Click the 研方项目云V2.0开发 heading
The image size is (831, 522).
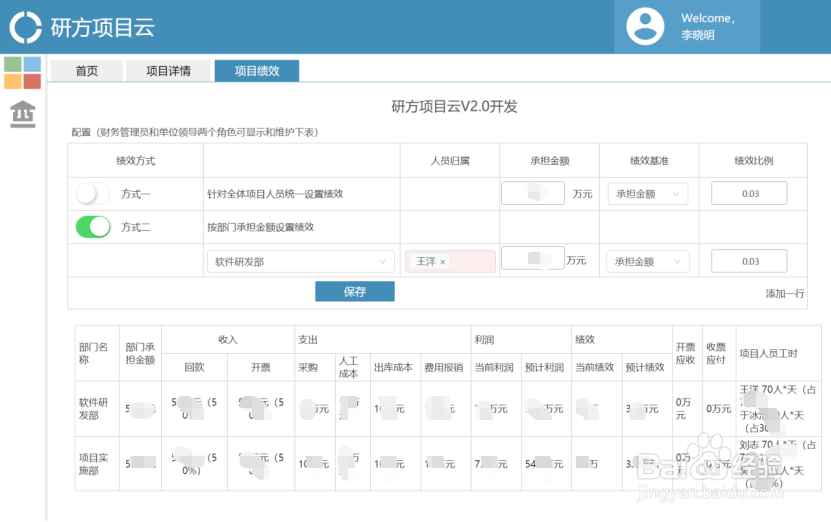click(x=454, y=107)
